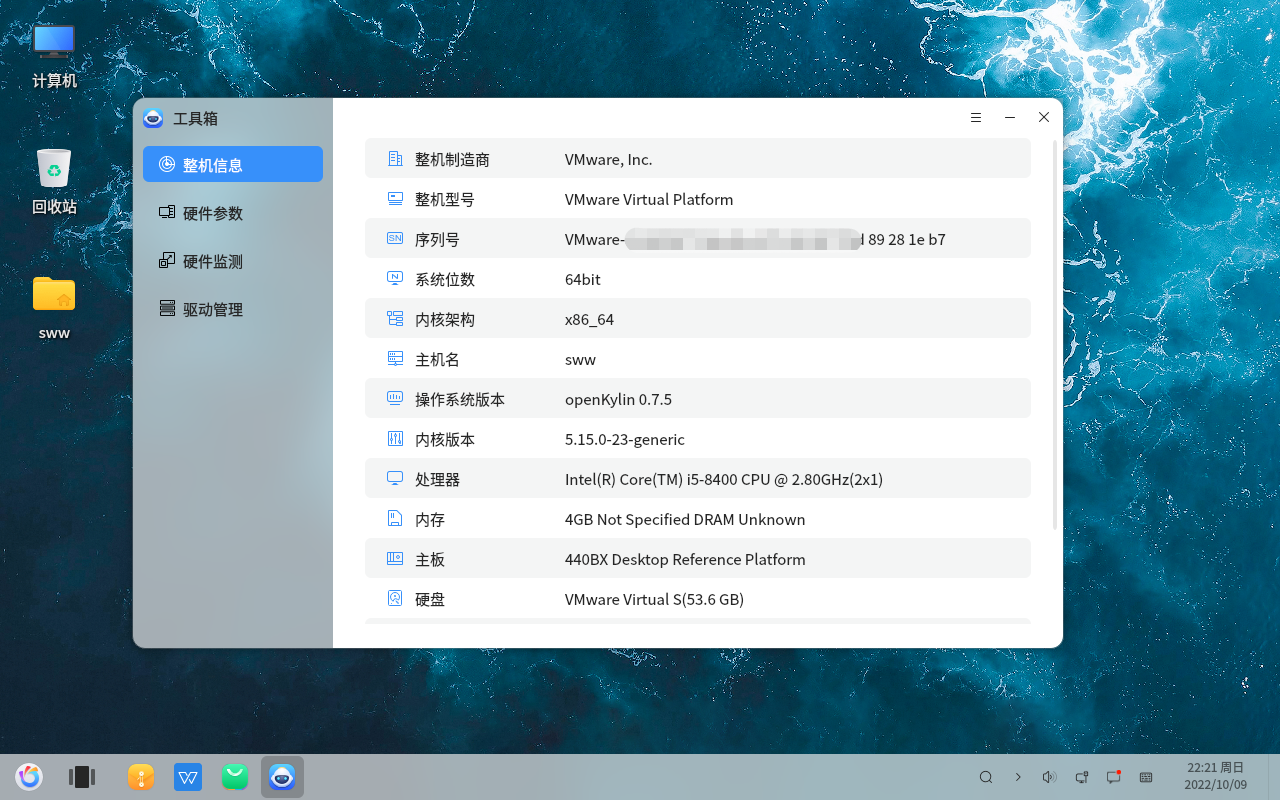
Task: Open 硬件参数 section
Action: [233, 213]
